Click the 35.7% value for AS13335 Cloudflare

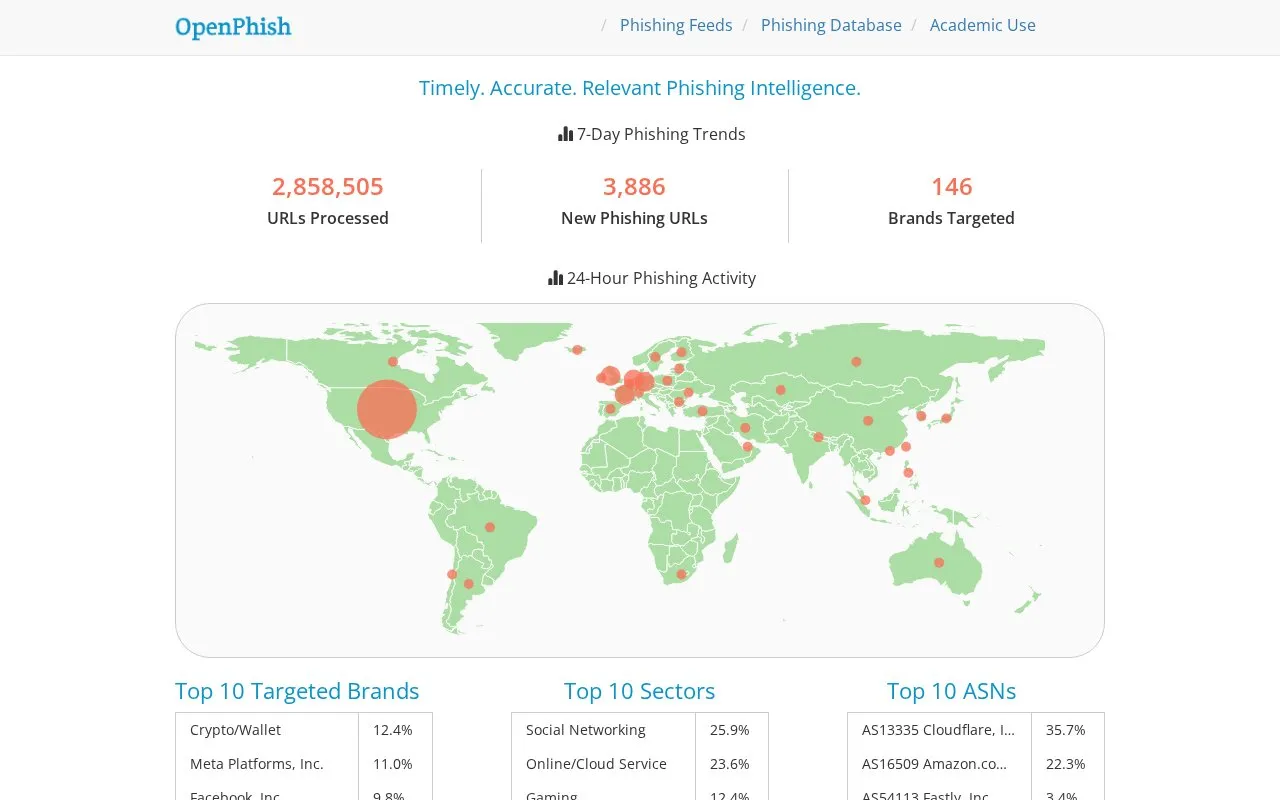(1066, 730)
